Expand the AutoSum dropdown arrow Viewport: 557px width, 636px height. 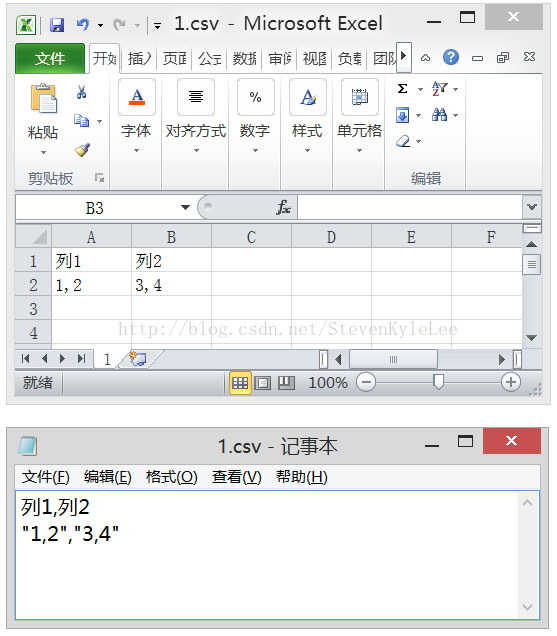point(420,89)
